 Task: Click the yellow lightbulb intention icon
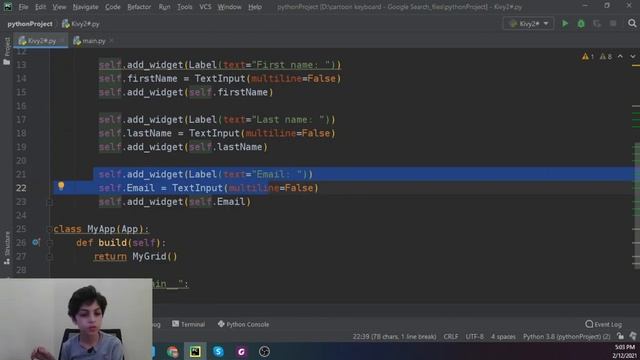(61, 186)
